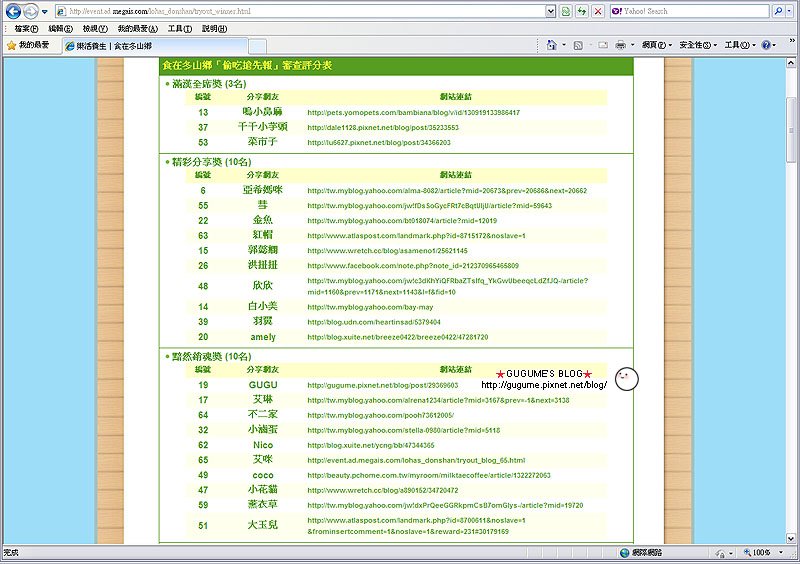The image size is (800, 564).
Task: Click the RSS feeds icon
Action: coord(578,45)
